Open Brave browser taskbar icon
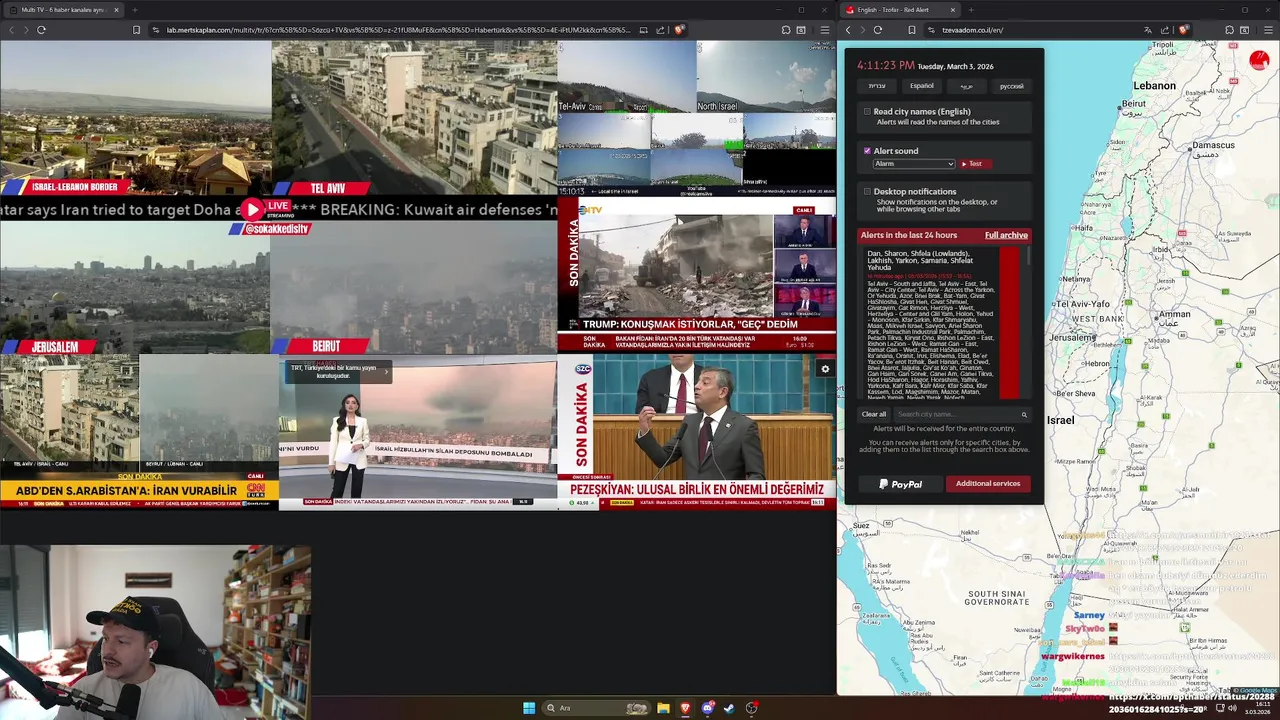 pyautogui.click(x=685, y=708)
